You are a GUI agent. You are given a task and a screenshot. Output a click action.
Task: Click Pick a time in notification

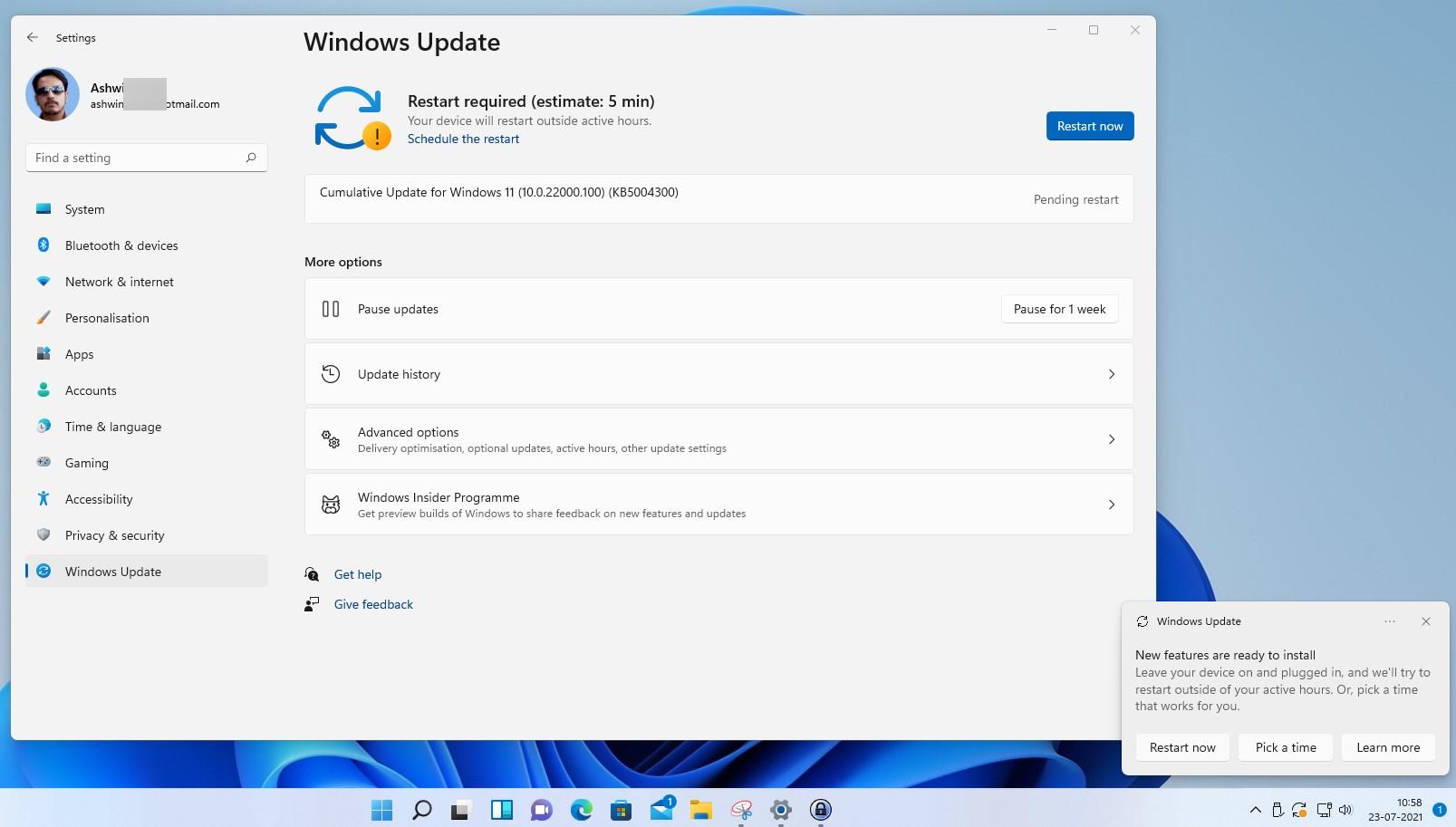point(1286,747)
